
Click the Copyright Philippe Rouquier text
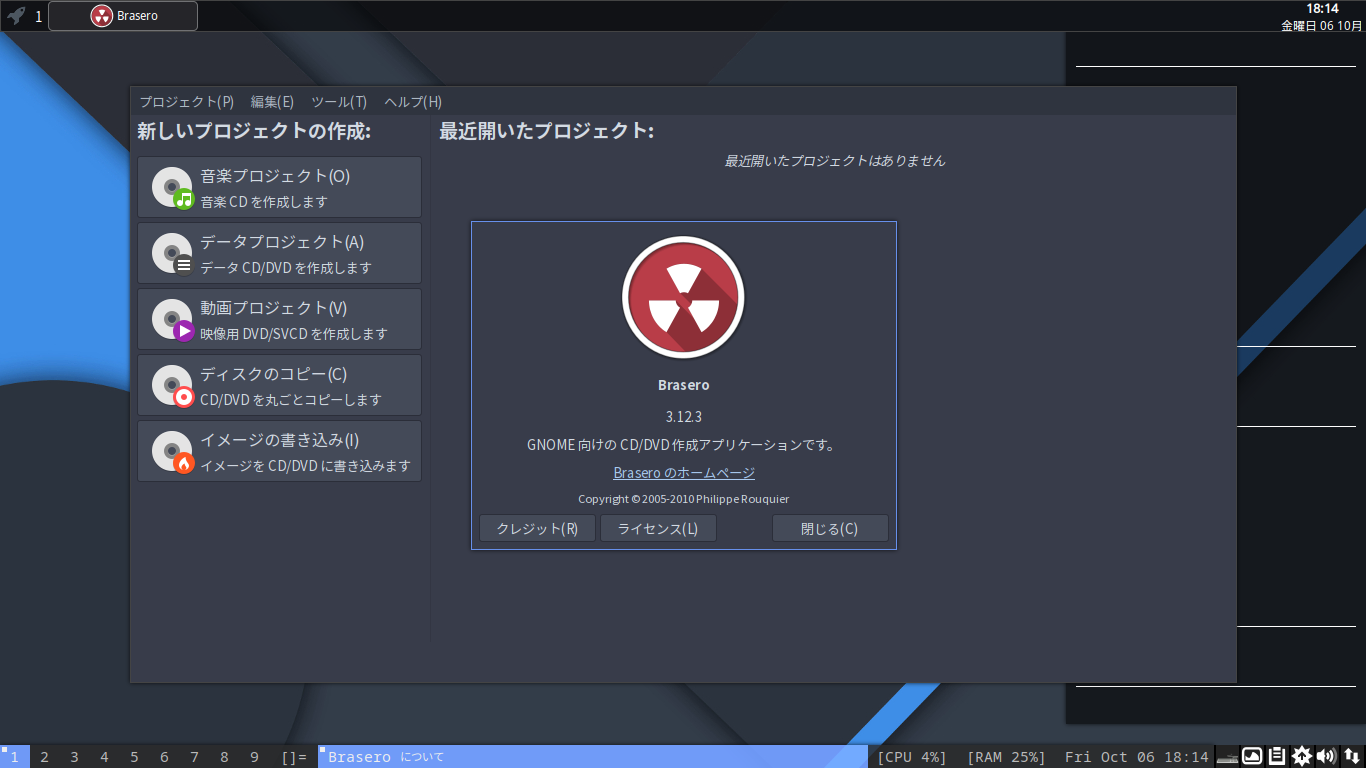(684, 499)
